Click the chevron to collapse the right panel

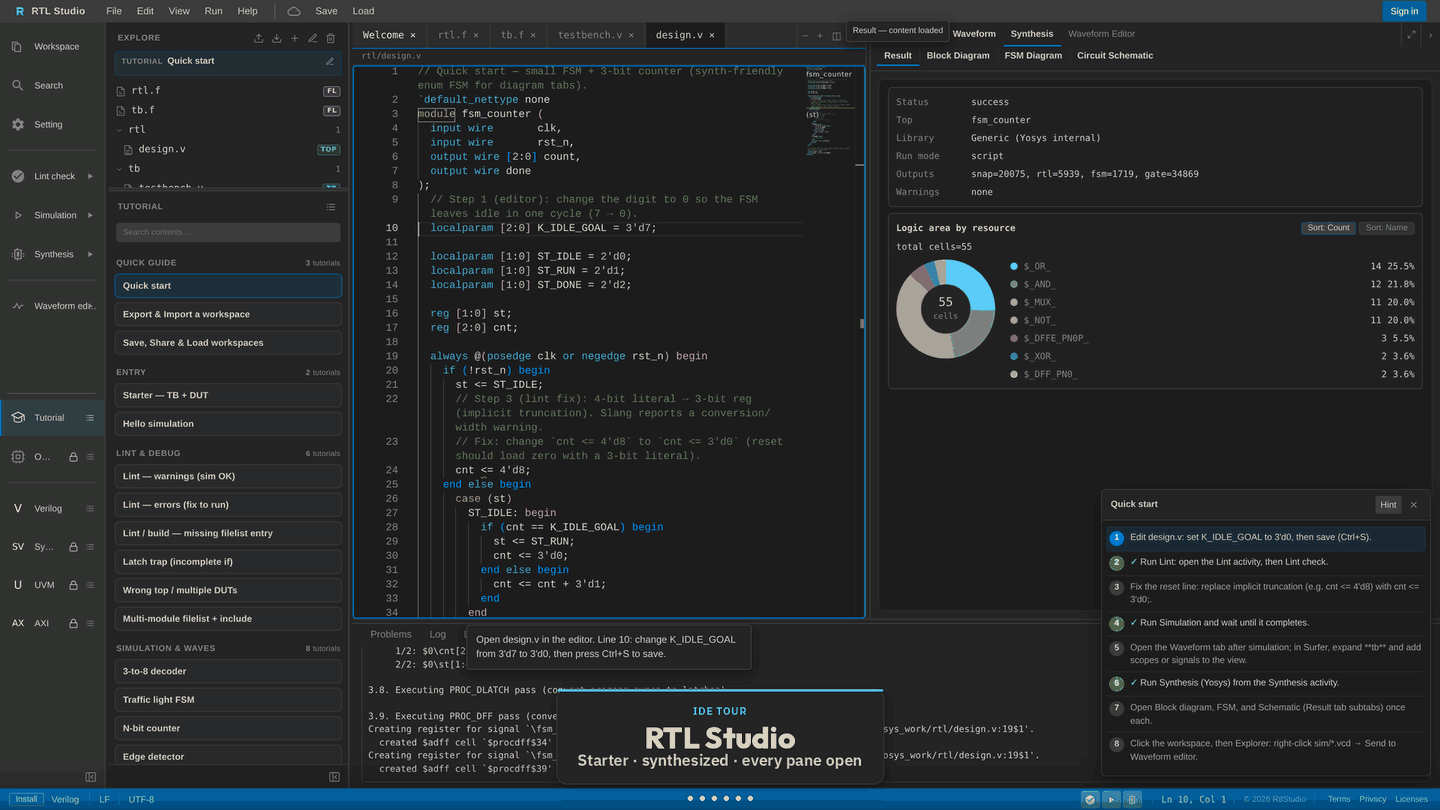tap(1431, 34)
